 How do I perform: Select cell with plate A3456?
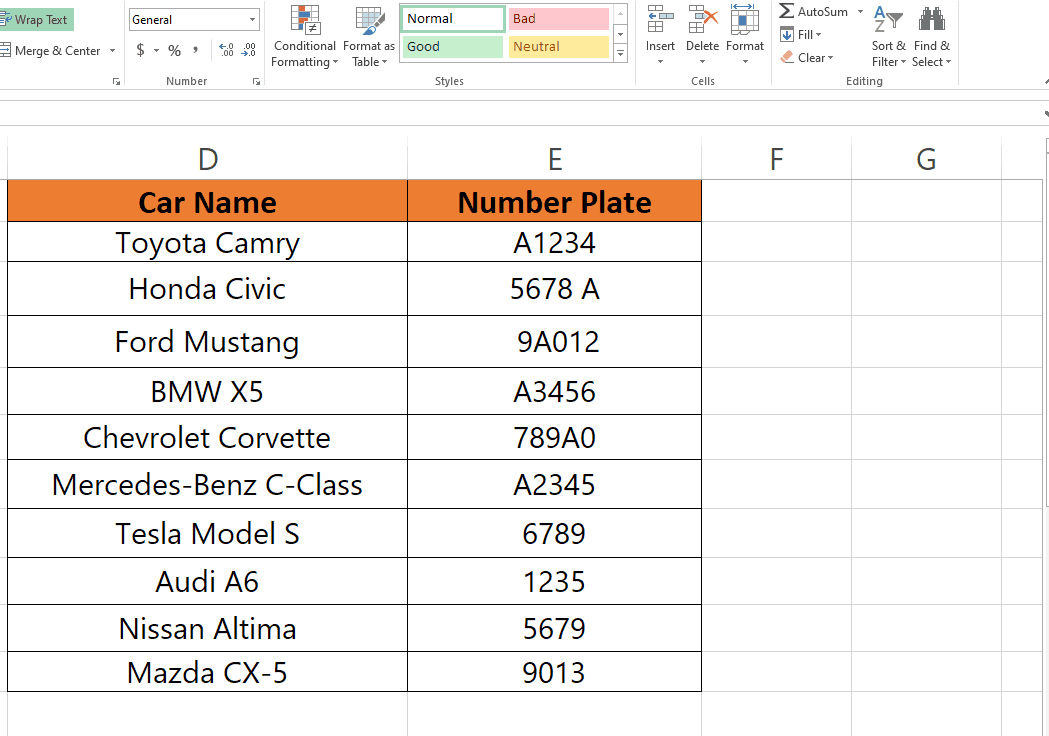tap(555, 391)
